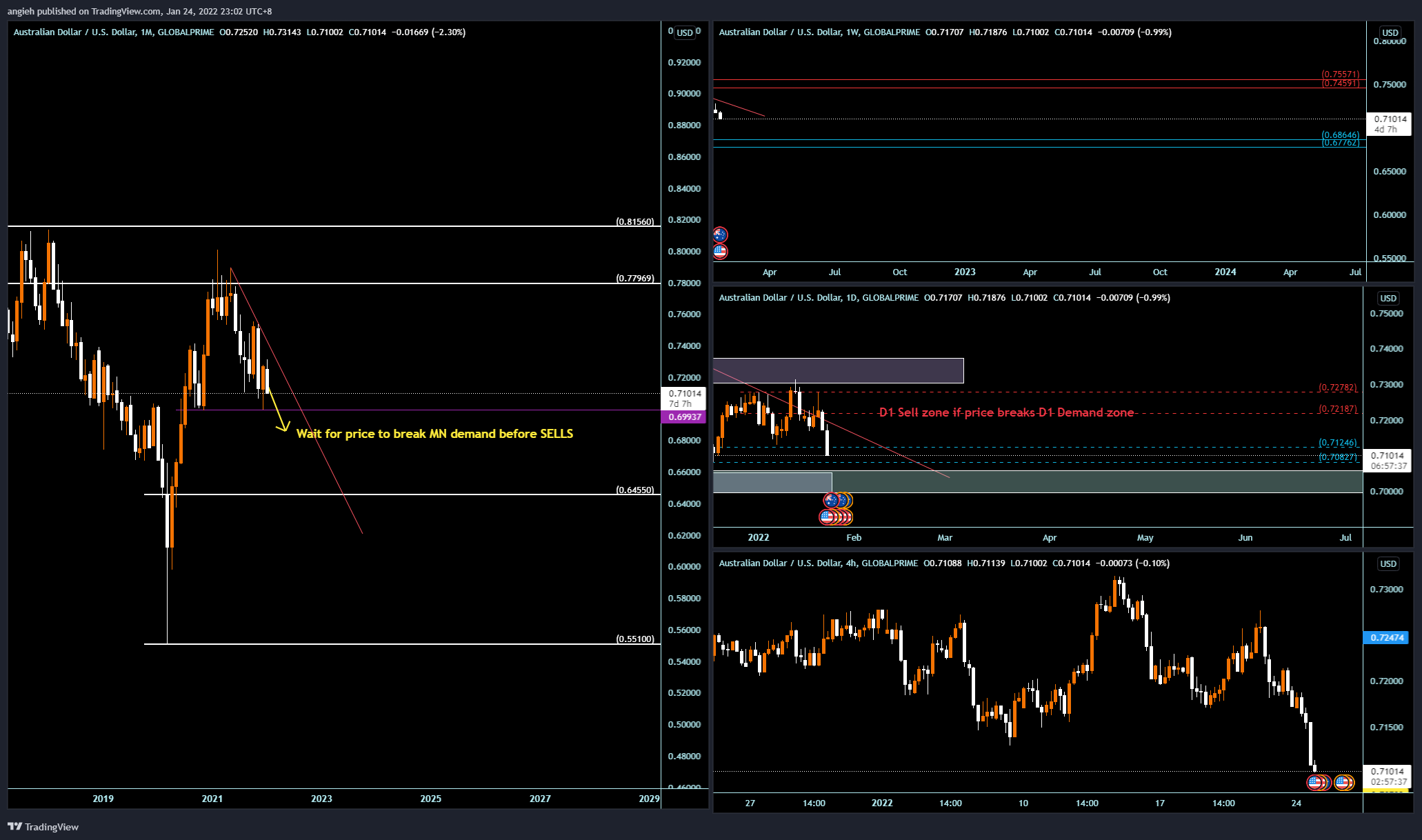Click the (0.72187) level label on daily chart
The image size is (1422, 840).
tap(1338, 409)
